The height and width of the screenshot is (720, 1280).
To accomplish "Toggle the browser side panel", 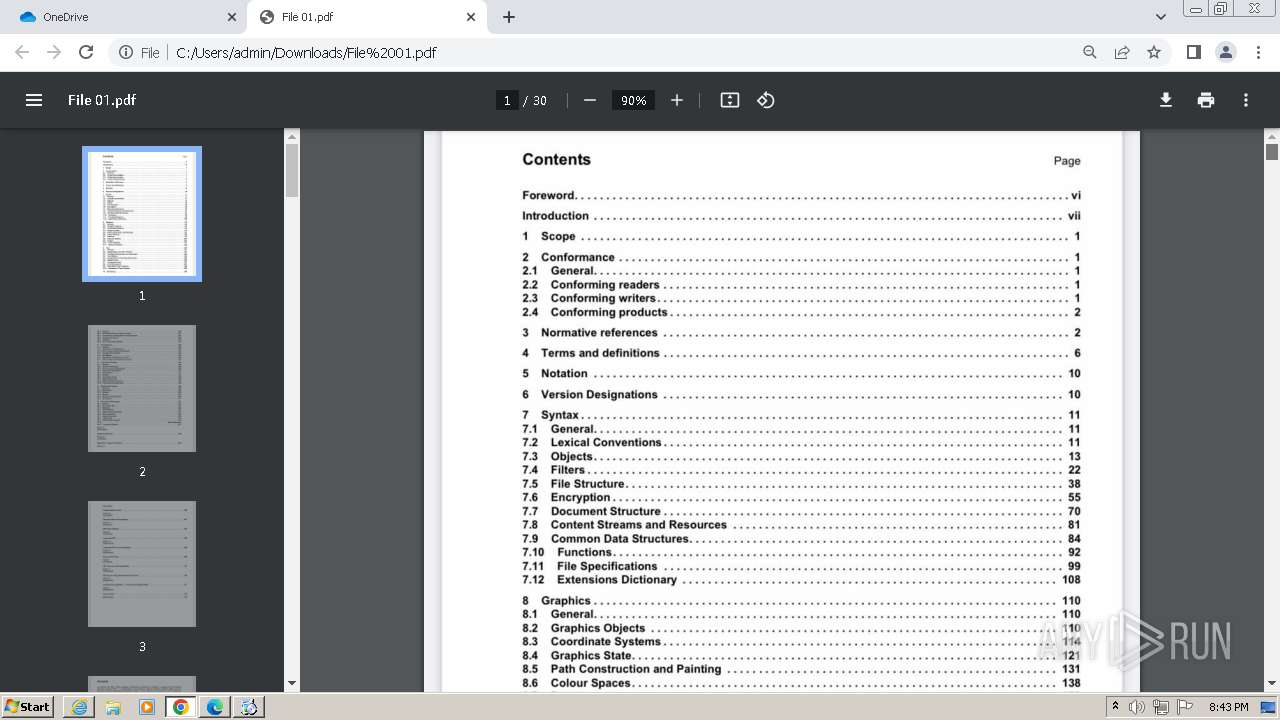I will click(1193, 52).
